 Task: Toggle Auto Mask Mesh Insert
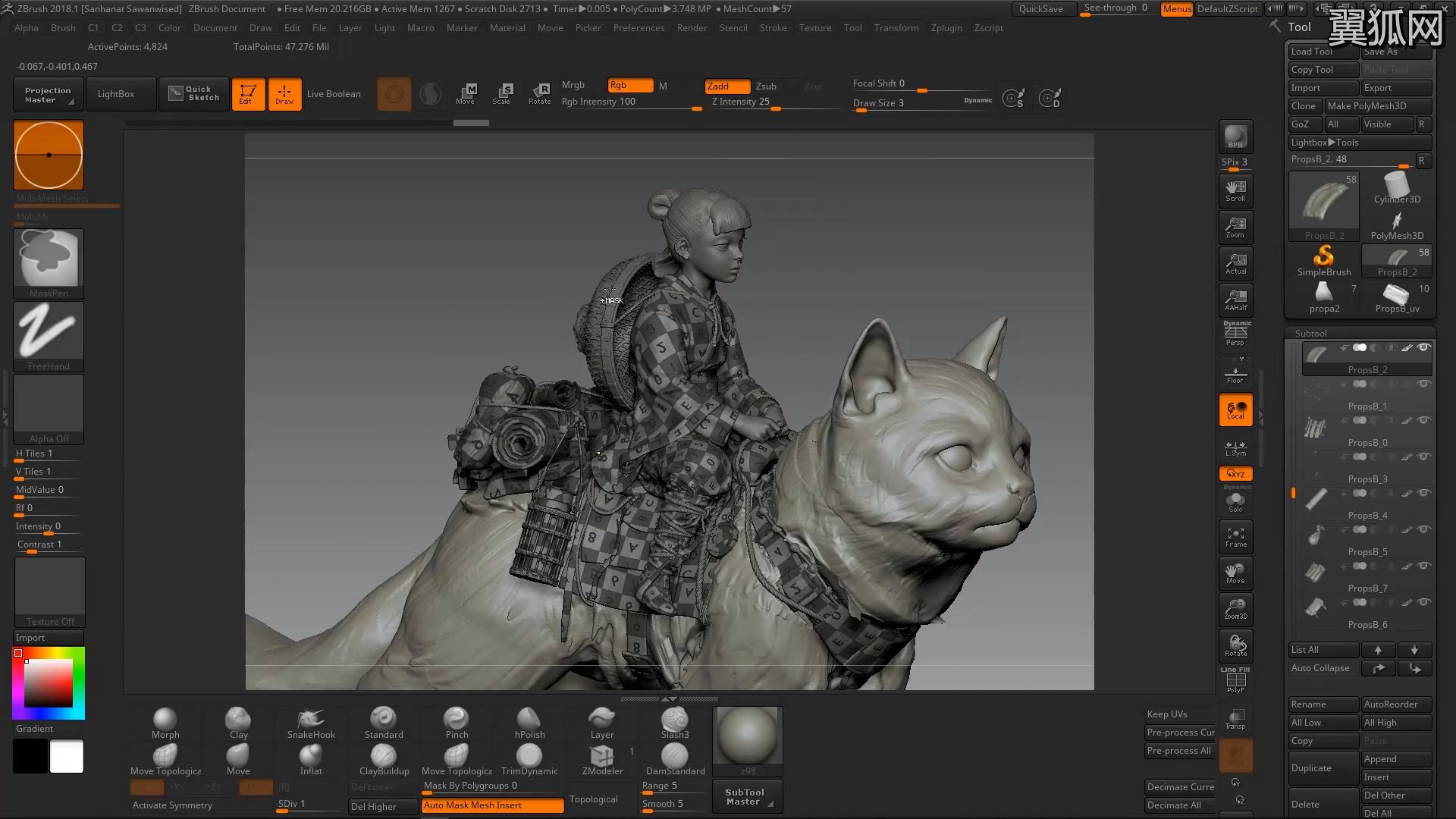tap(492, 805)
